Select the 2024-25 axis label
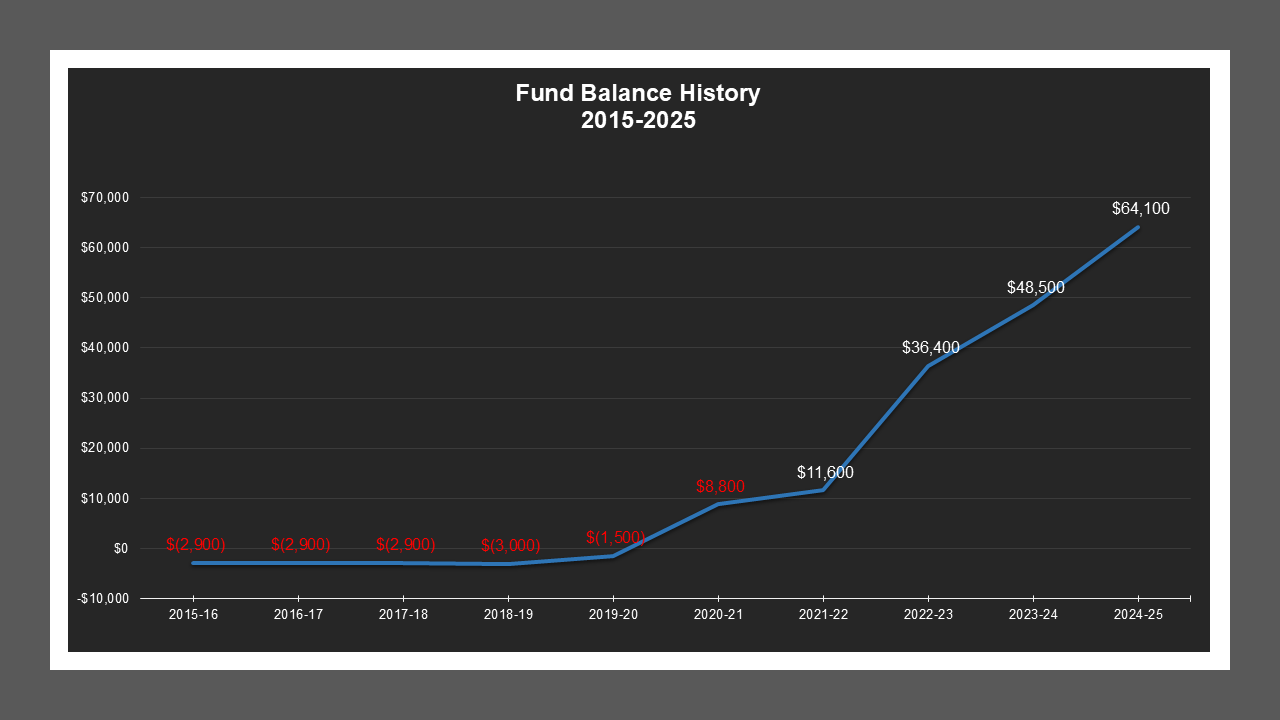This screenshot has width=1280, height=720. point(1138,615)
